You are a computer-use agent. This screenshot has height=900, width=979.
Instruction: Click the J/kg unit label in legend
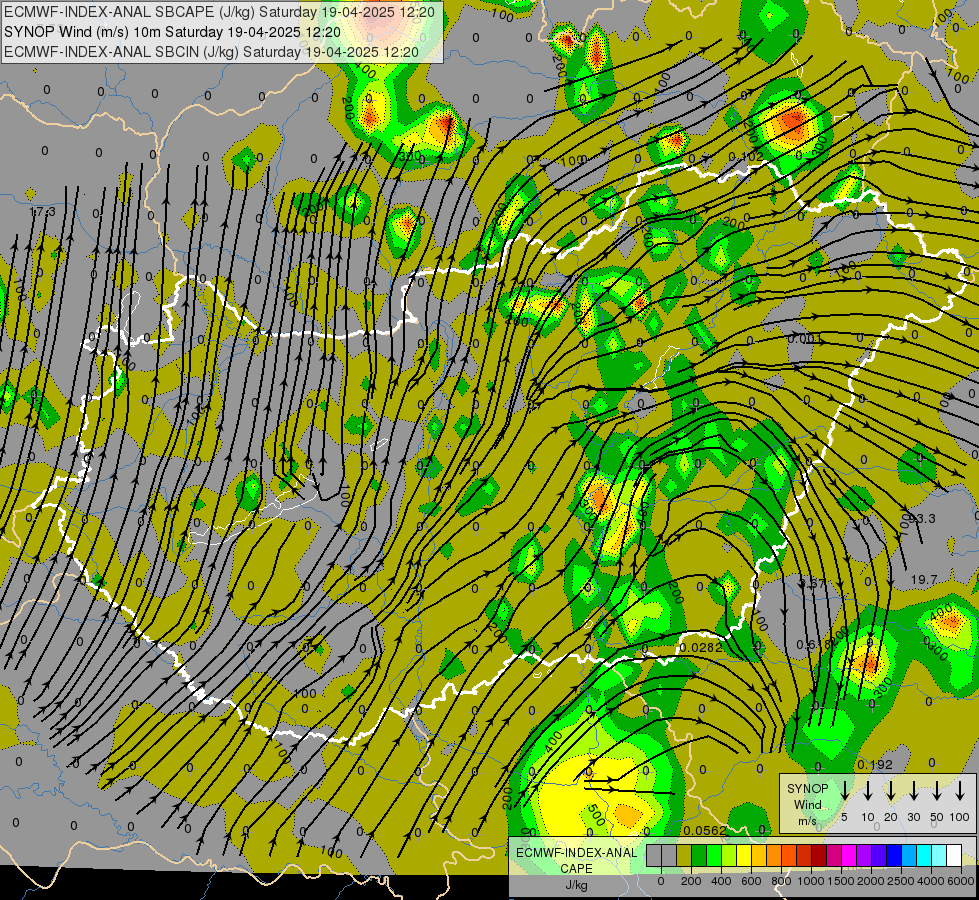(576, 885)
